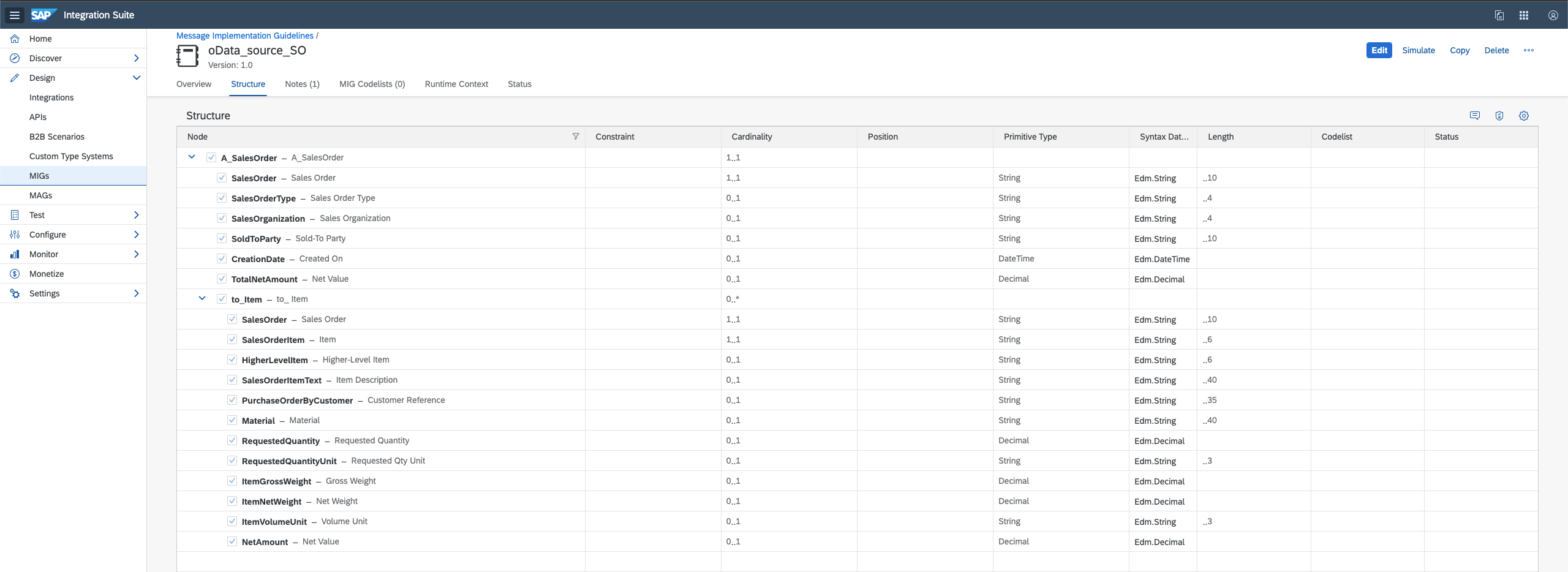Open the Status tab
This screenshot has width=1568, height=572.
click(519, 84)
